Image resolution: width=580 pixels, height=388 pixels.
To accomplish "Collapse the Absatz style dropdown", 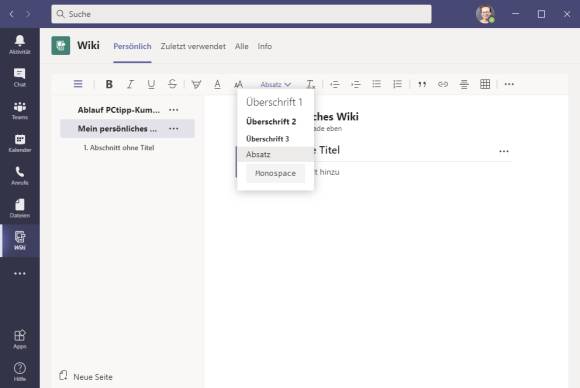I will [275, 85].
